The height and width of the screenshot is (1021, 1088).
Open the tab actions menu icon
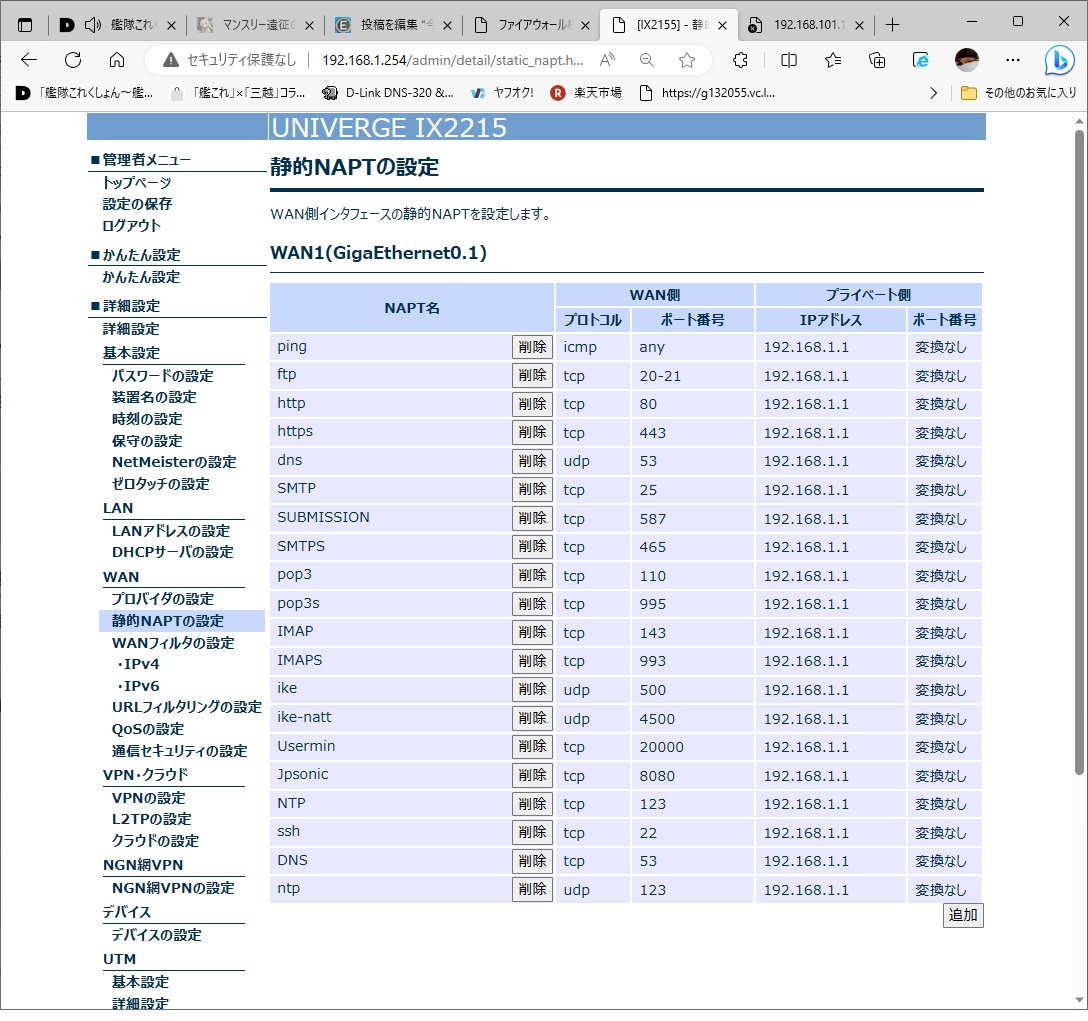point(25,26)
